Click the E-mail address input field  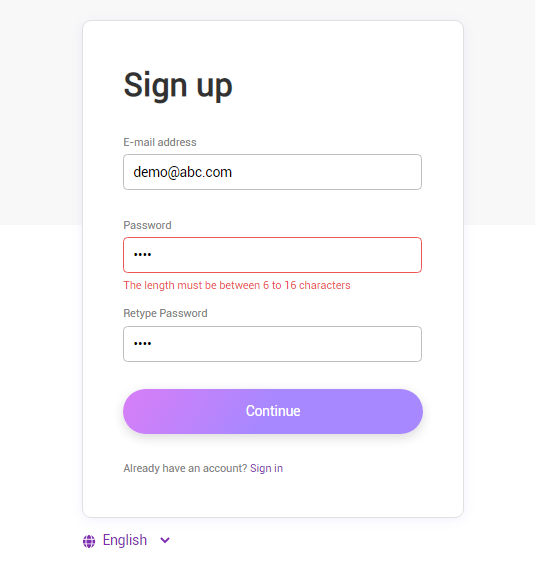(x=272, y=172)
